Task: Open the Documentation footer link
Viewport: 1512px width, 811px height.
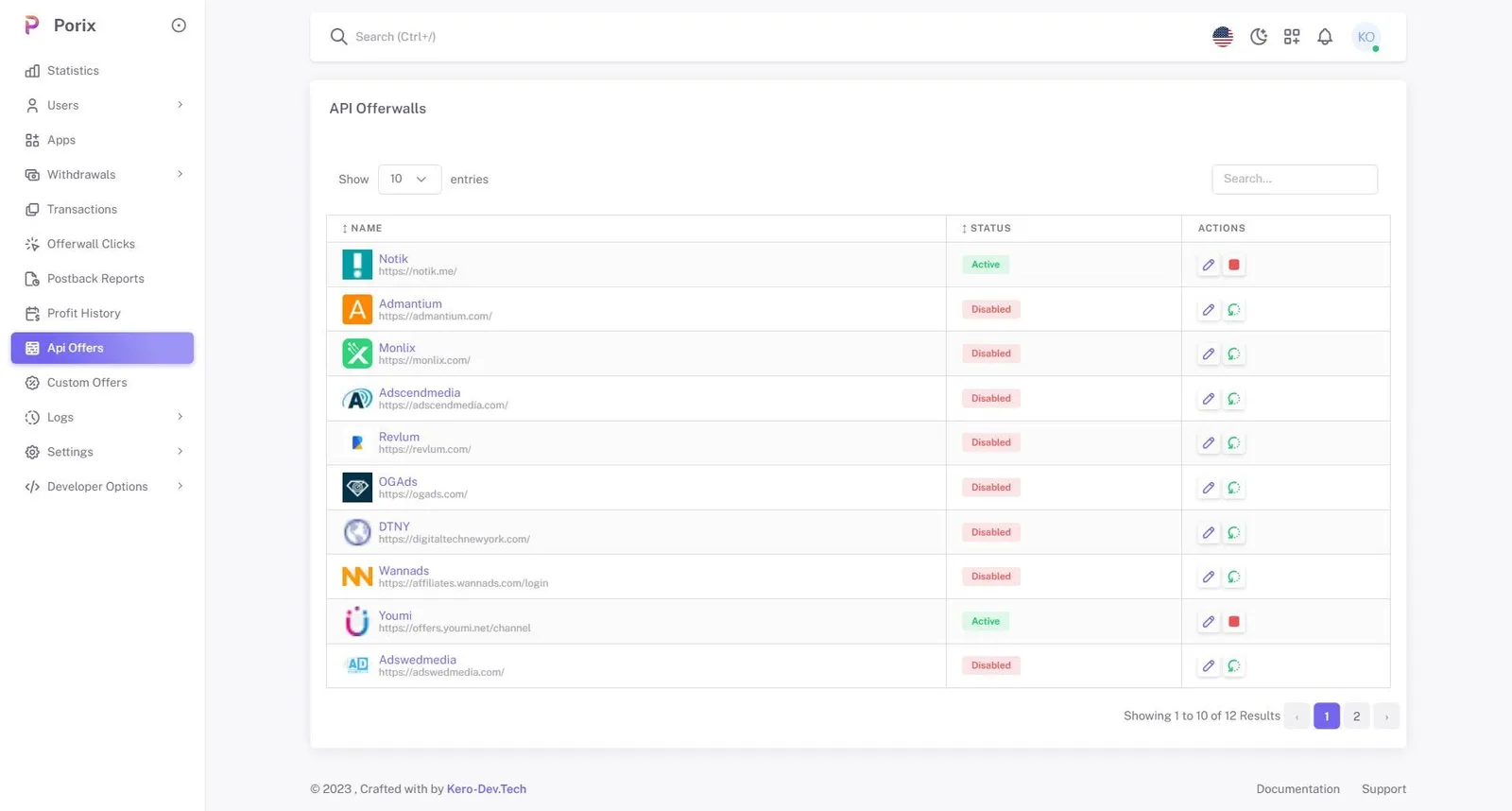Action: coord(1297,789)
